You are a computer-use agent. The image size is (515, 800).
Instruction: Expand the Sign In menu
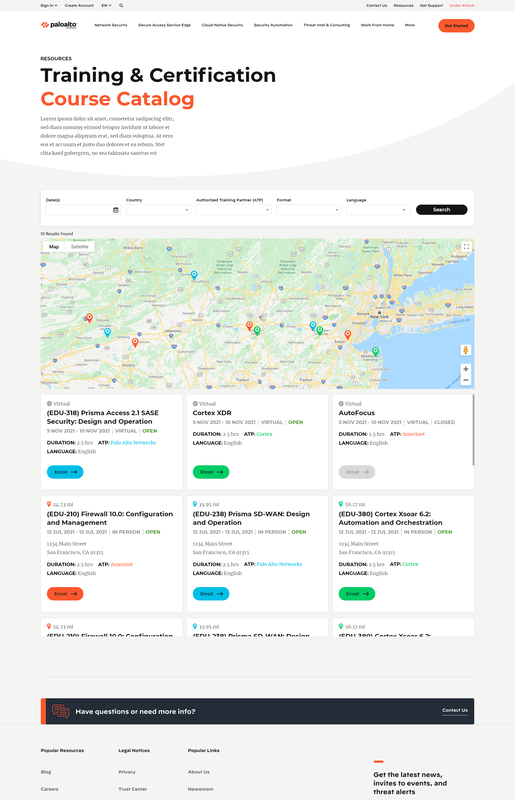coord(49,6)
